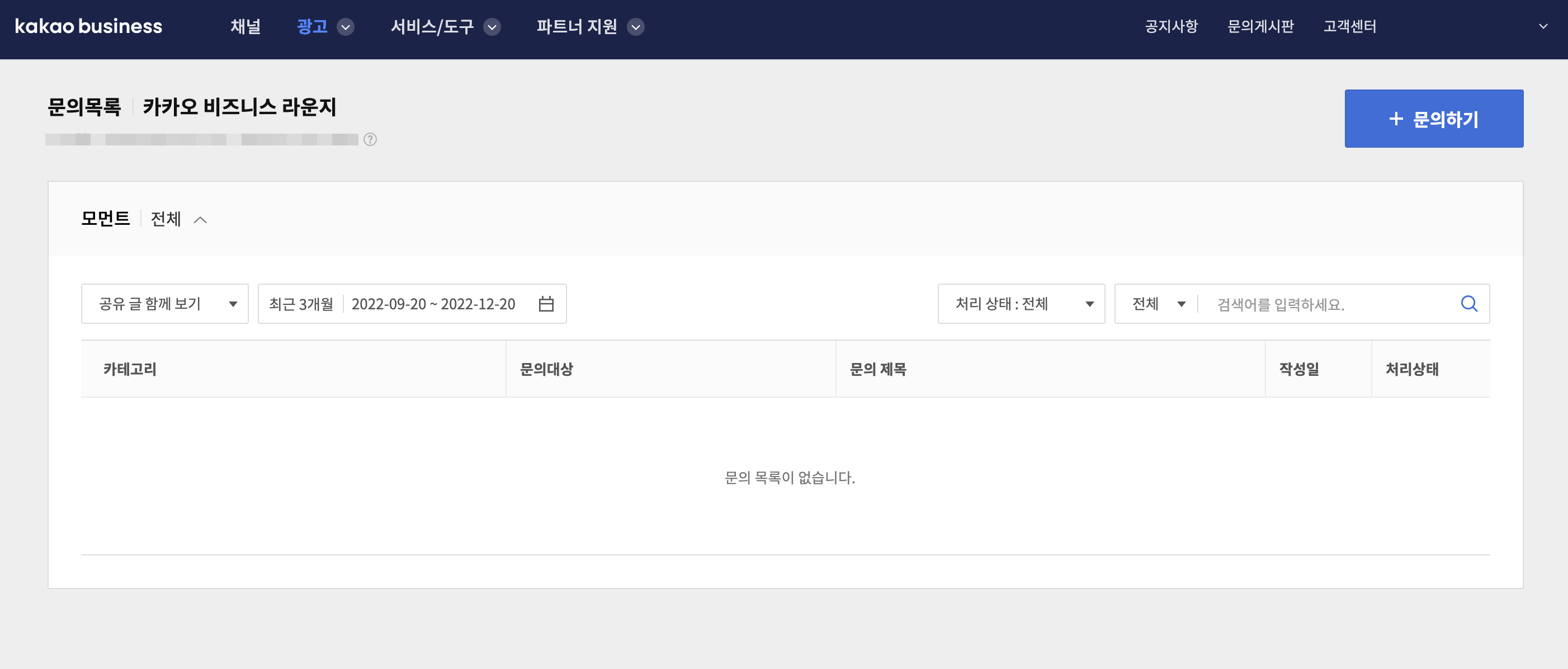This screenshot has width=1568, height=669.
Task: Expand the 파트너 지원 menu chevron
Action: pyautogui.click(x=635, y=27)
